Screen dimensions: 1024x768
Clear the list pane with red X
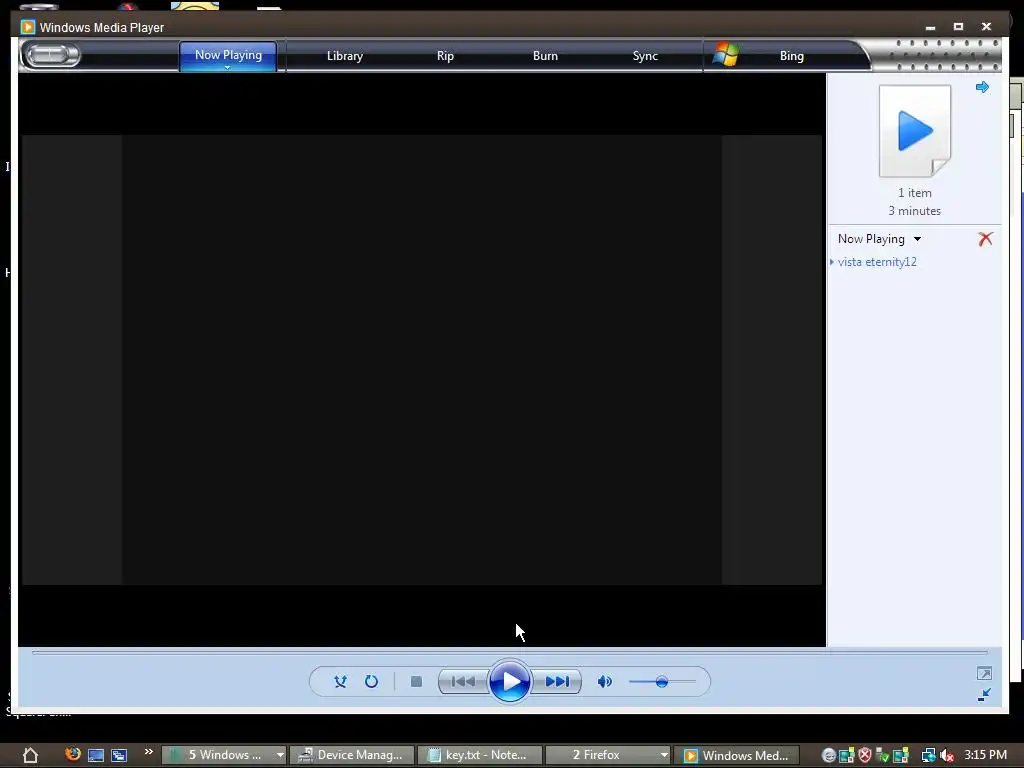coord(985,239)
